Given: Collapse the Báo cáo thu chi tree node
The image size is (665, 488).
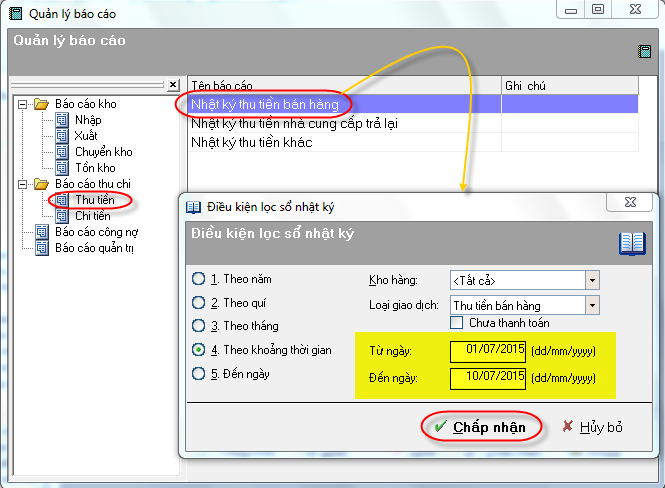Looking at the screenshot, I should (x=22, y=184).
